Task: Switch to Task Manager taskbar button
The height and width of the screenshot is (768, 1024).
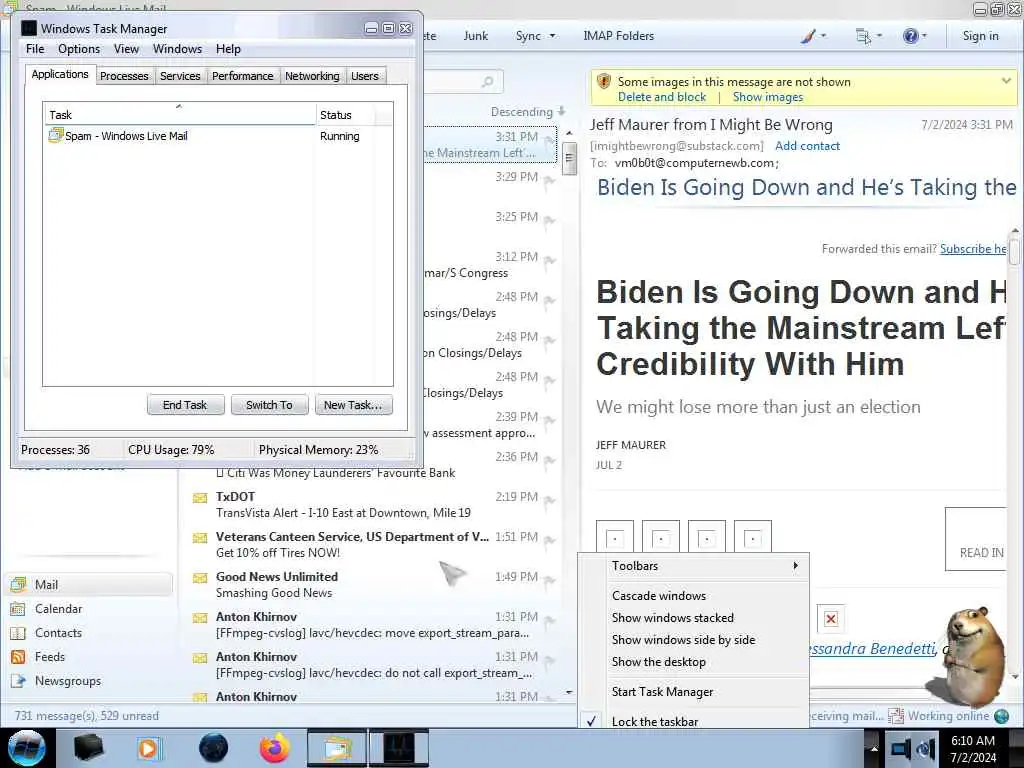Action: click(x=399, y=748)
